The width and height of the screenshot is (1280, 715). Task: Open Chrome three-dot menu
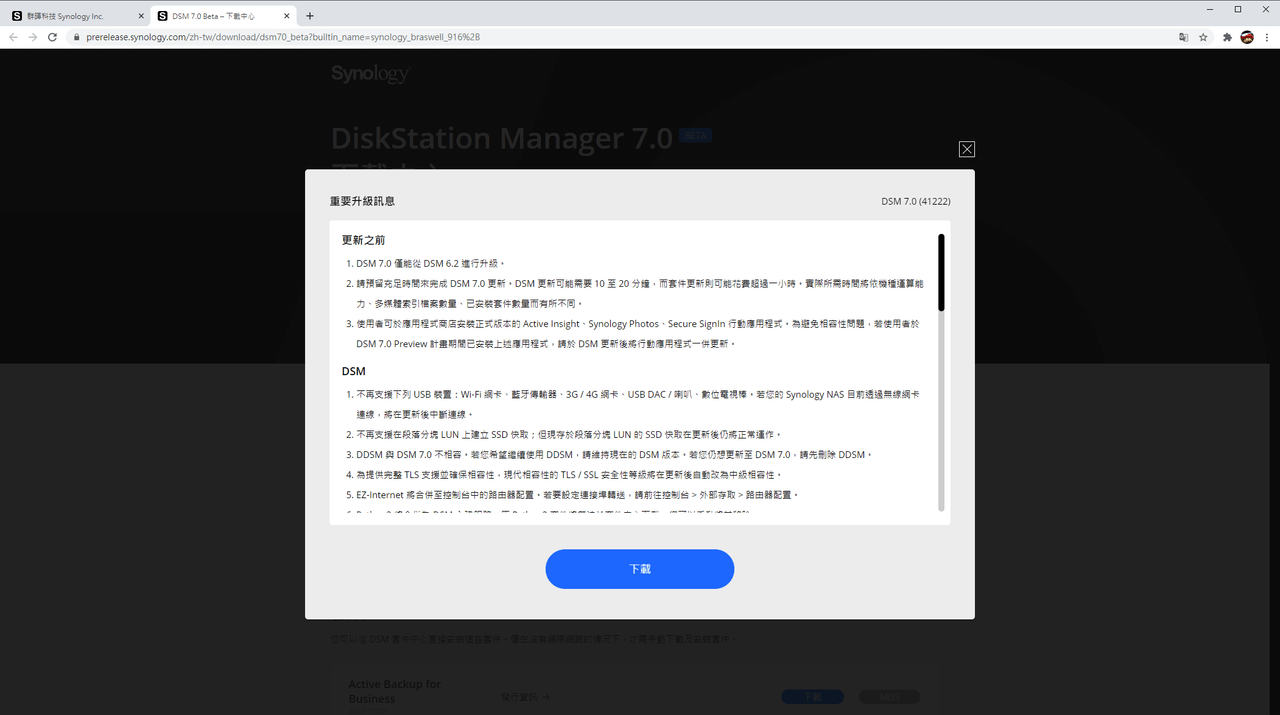click(x=1266, y=37)
